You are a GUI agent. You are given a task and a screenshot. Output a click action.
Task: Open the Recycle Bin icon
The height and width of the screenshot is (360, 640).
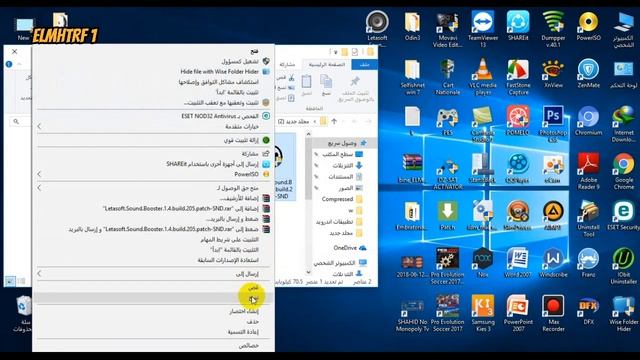[x=23, y=314]
